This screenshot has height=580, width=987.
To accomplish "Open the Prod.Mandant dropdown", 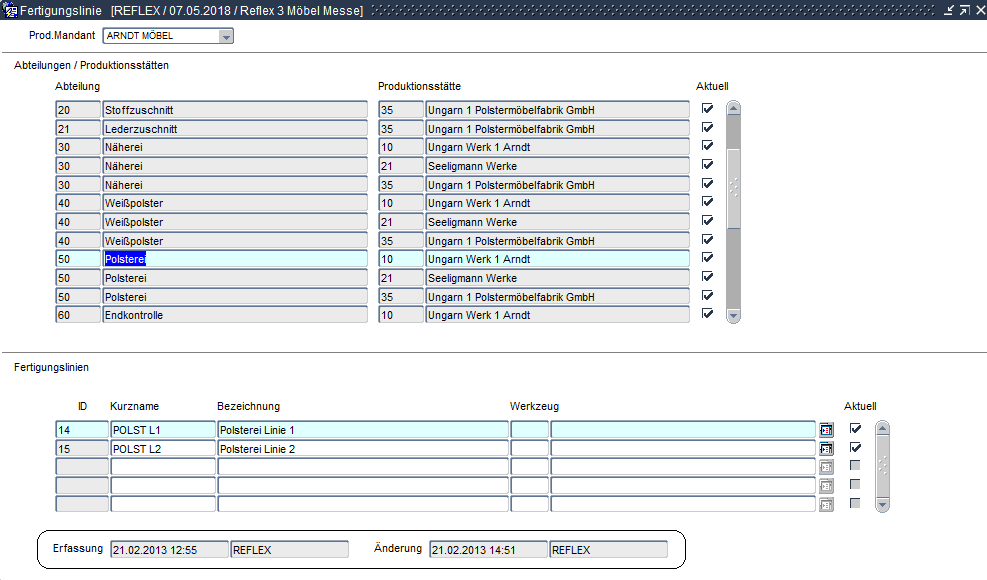I will (x=226, y=36).
